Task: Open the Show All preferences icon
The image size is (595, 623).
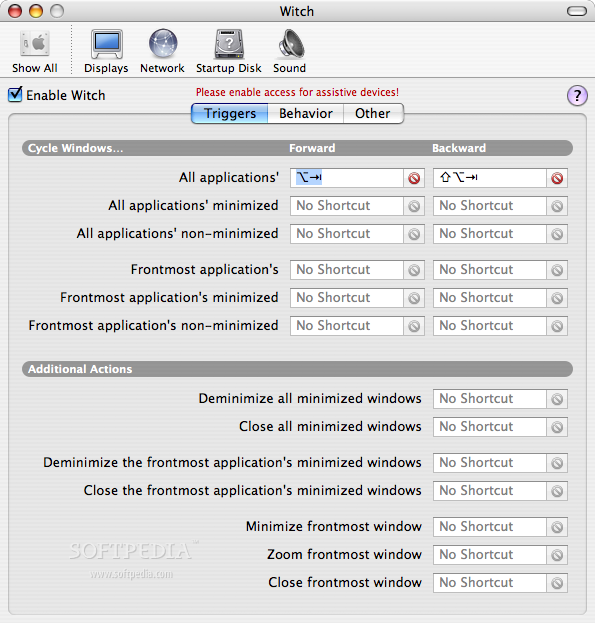Action: click(x=35, y=51)
